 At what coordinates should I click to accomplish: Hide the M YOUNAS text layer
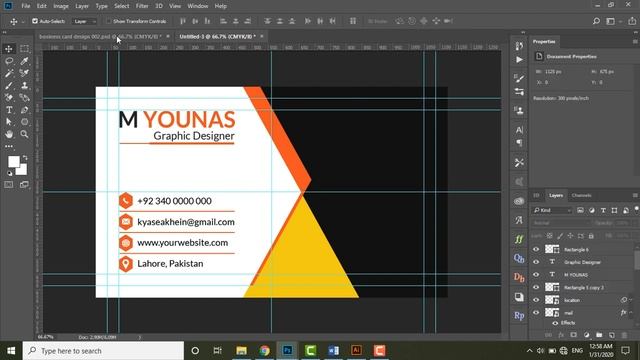pos(536,275)
